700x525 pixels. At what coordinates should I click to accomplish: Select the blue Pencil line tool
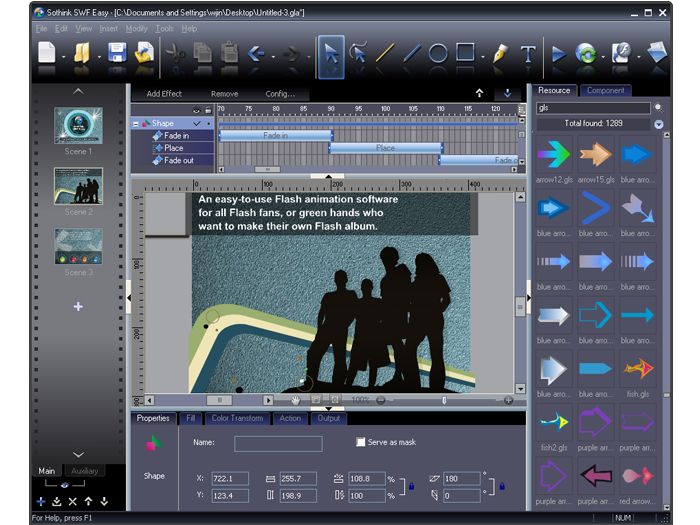coord(412,53)
